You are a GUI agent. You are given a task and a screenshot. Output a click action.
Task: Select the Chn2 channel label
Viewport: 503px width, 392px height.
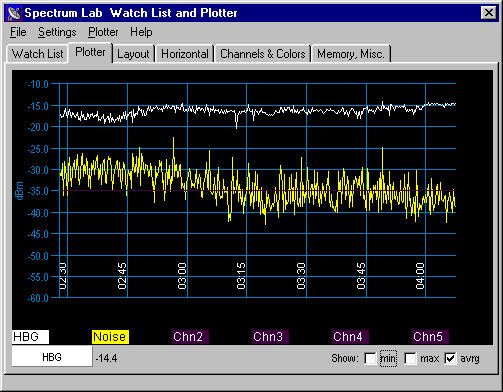(x=190, y=337)
